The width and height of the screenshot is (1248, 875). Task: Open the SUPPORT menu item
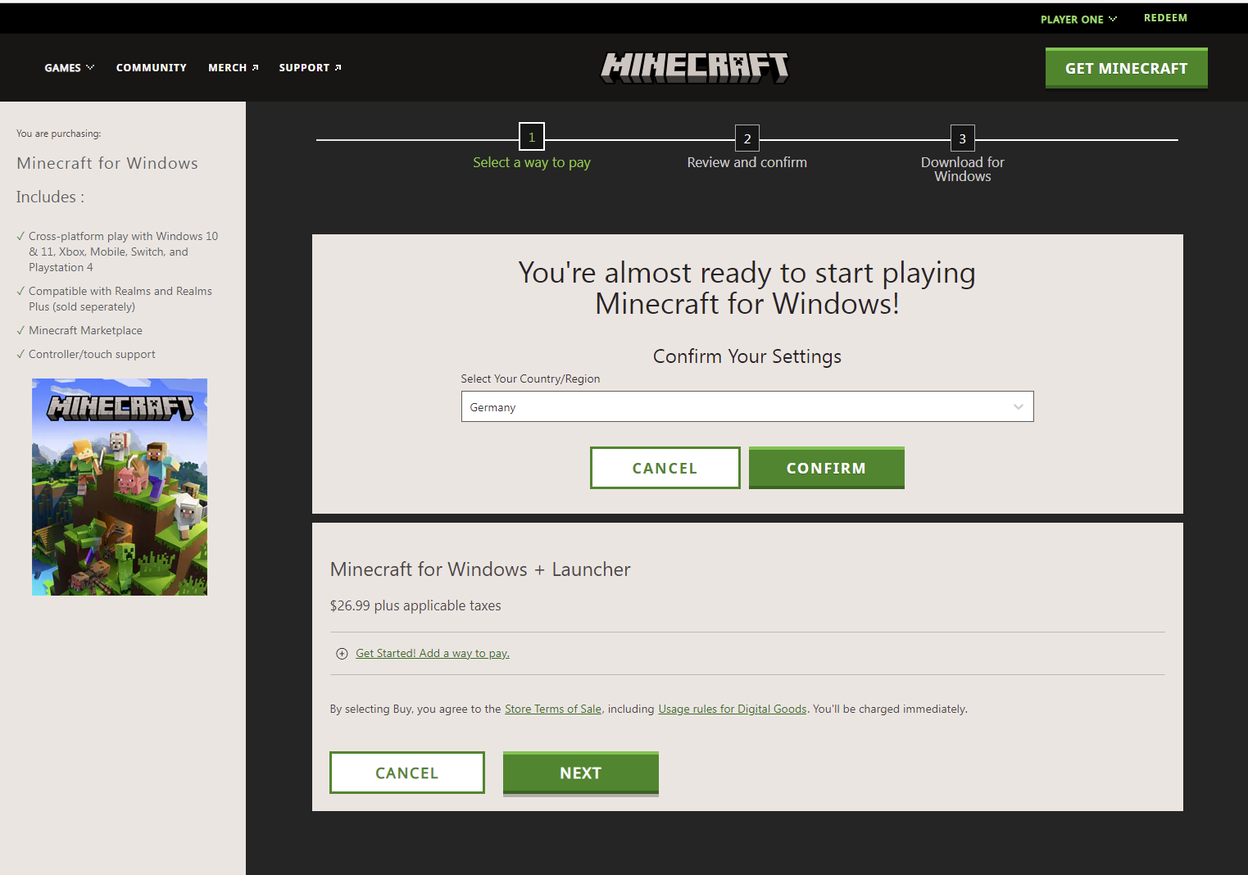[304, 67]
